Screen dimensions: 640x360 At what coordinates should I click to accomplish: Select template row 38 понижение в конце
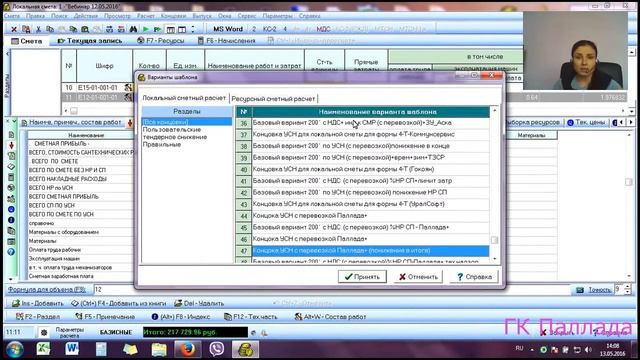click(362, 146)
